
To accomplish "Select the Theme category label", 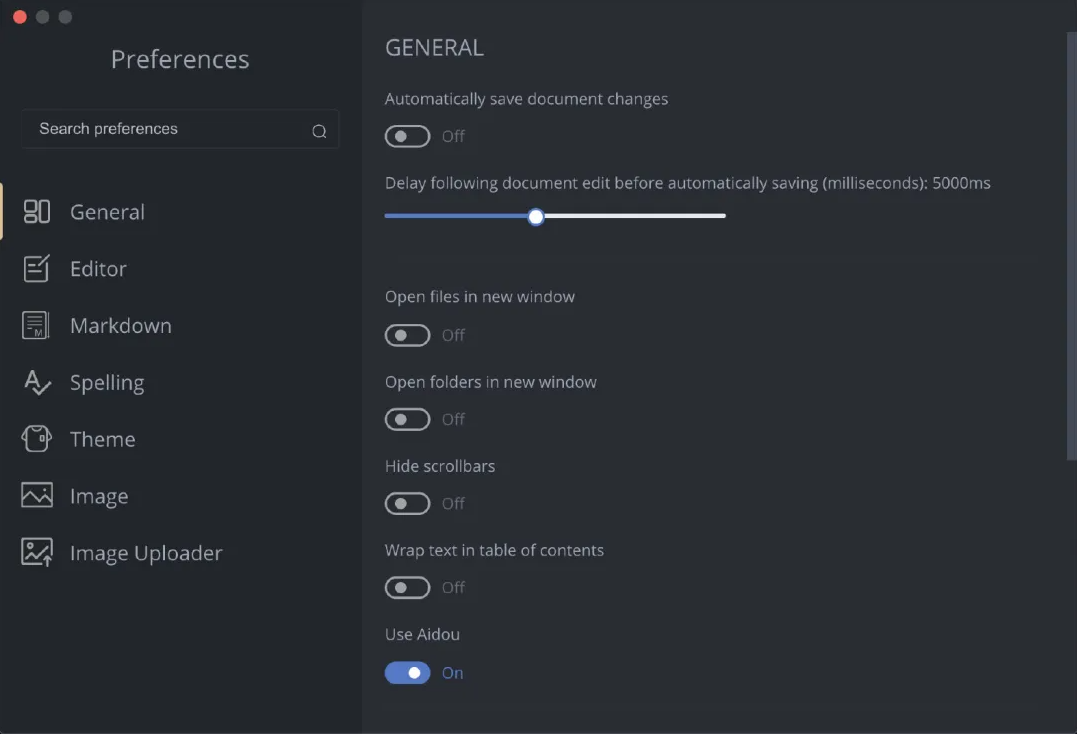I will coord(102,439).
